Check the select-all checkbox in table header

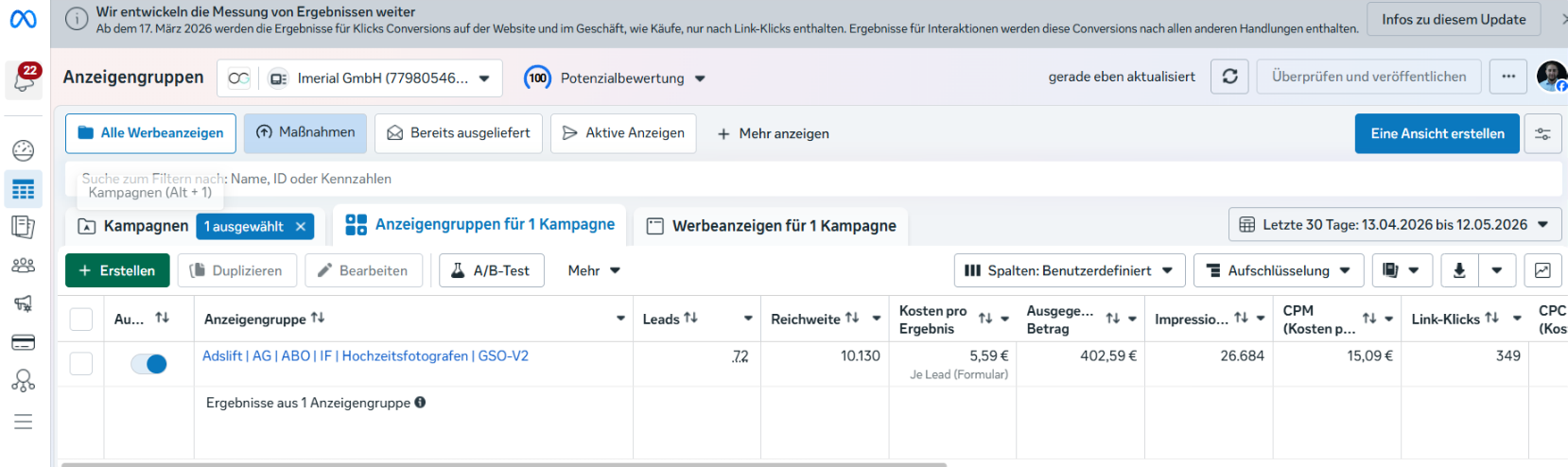tap(81, 320)
